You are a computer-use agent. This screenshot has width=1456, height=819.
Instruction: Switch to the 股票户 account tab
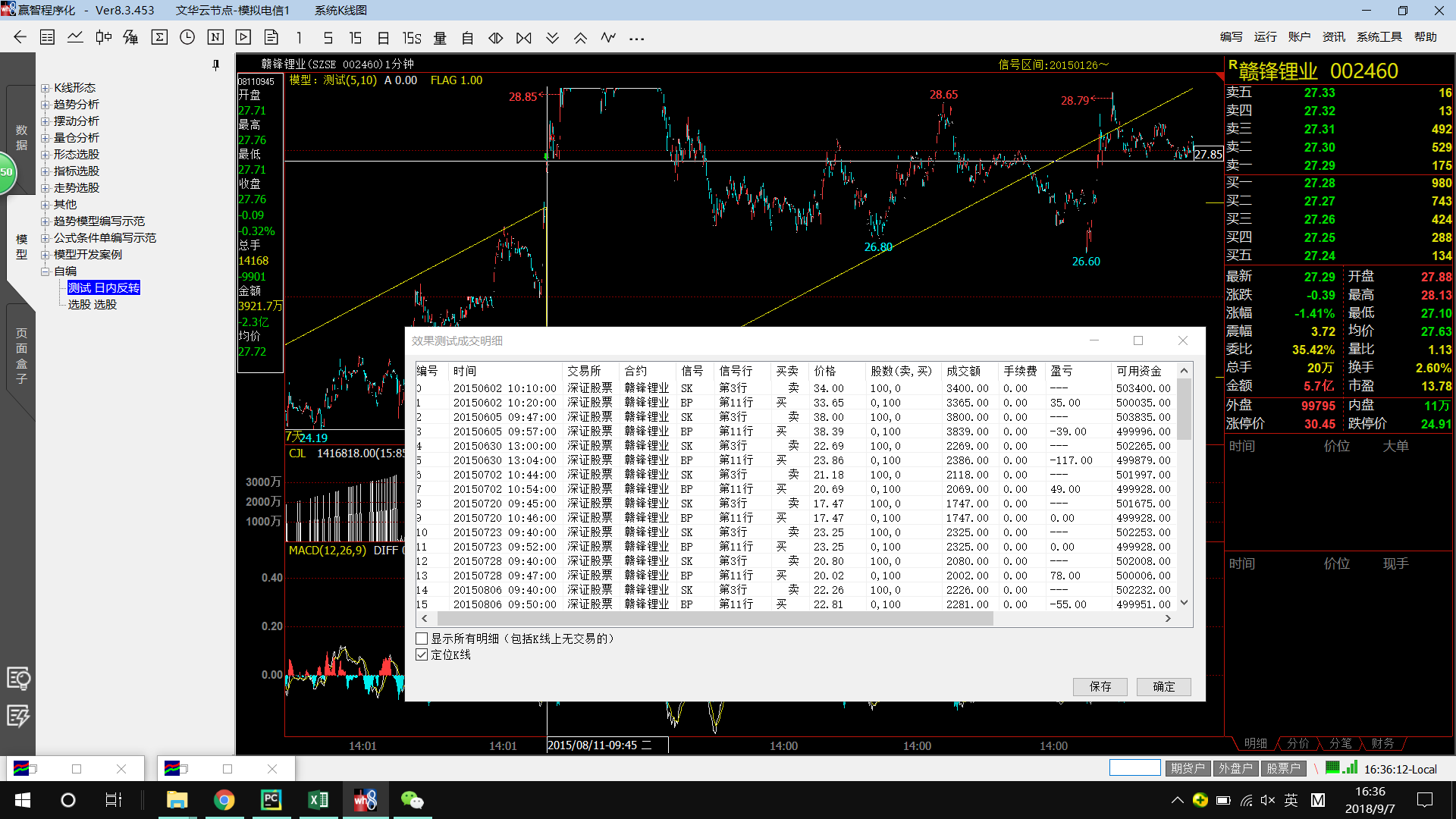[1282, 768]
